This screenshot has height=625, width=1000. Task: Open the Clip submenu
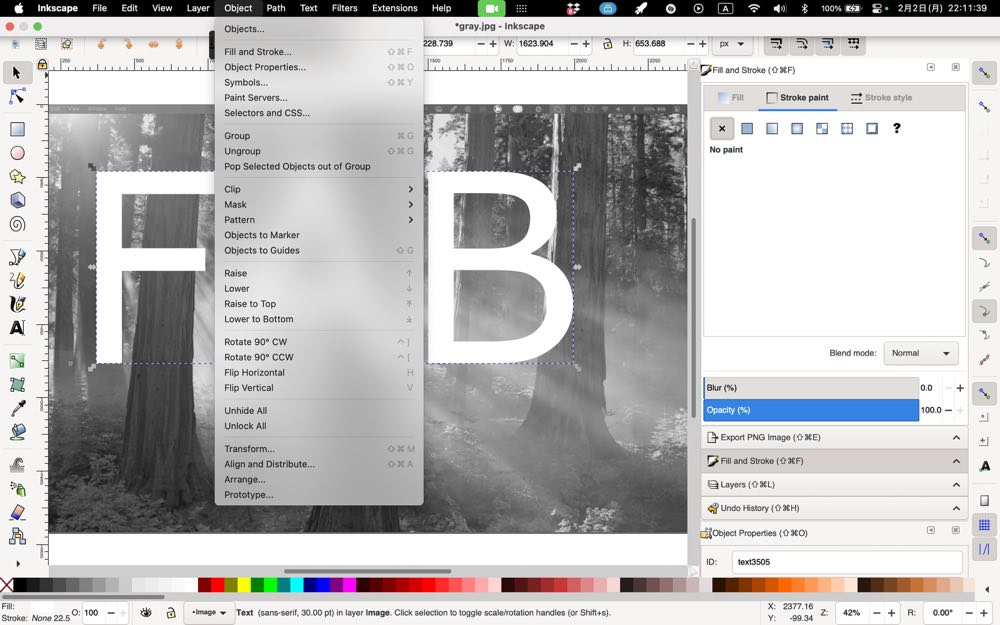click(319, 189)
